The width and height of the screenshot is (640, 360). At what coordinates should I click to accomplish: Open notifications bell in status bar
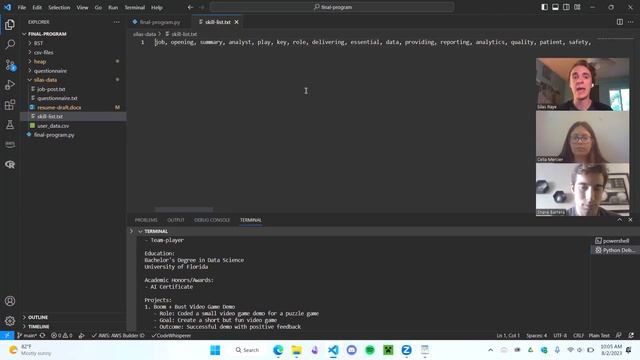tap(631, 336)
